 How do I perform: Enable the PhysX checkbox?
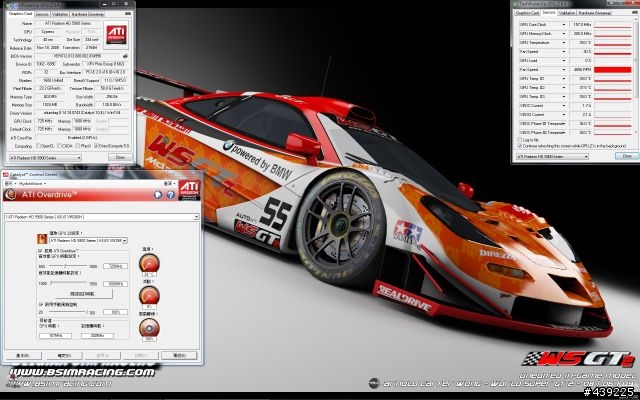tap(78, 146)
